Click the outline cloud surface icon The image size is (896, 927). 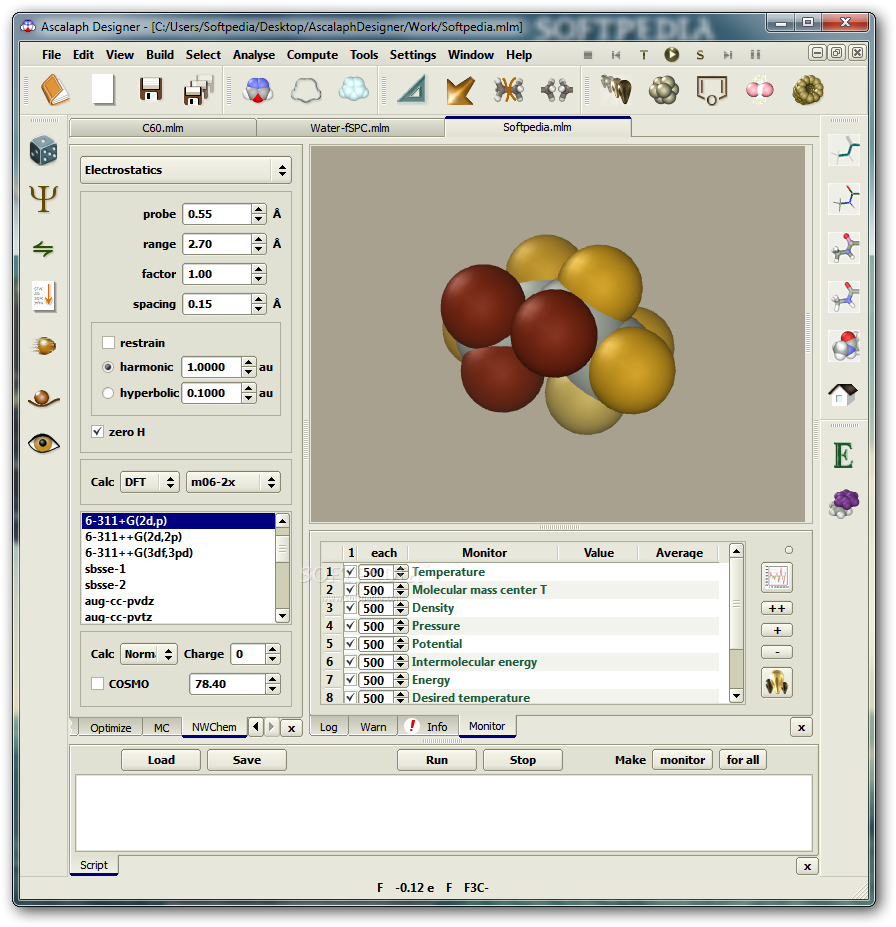coord(306,90)
